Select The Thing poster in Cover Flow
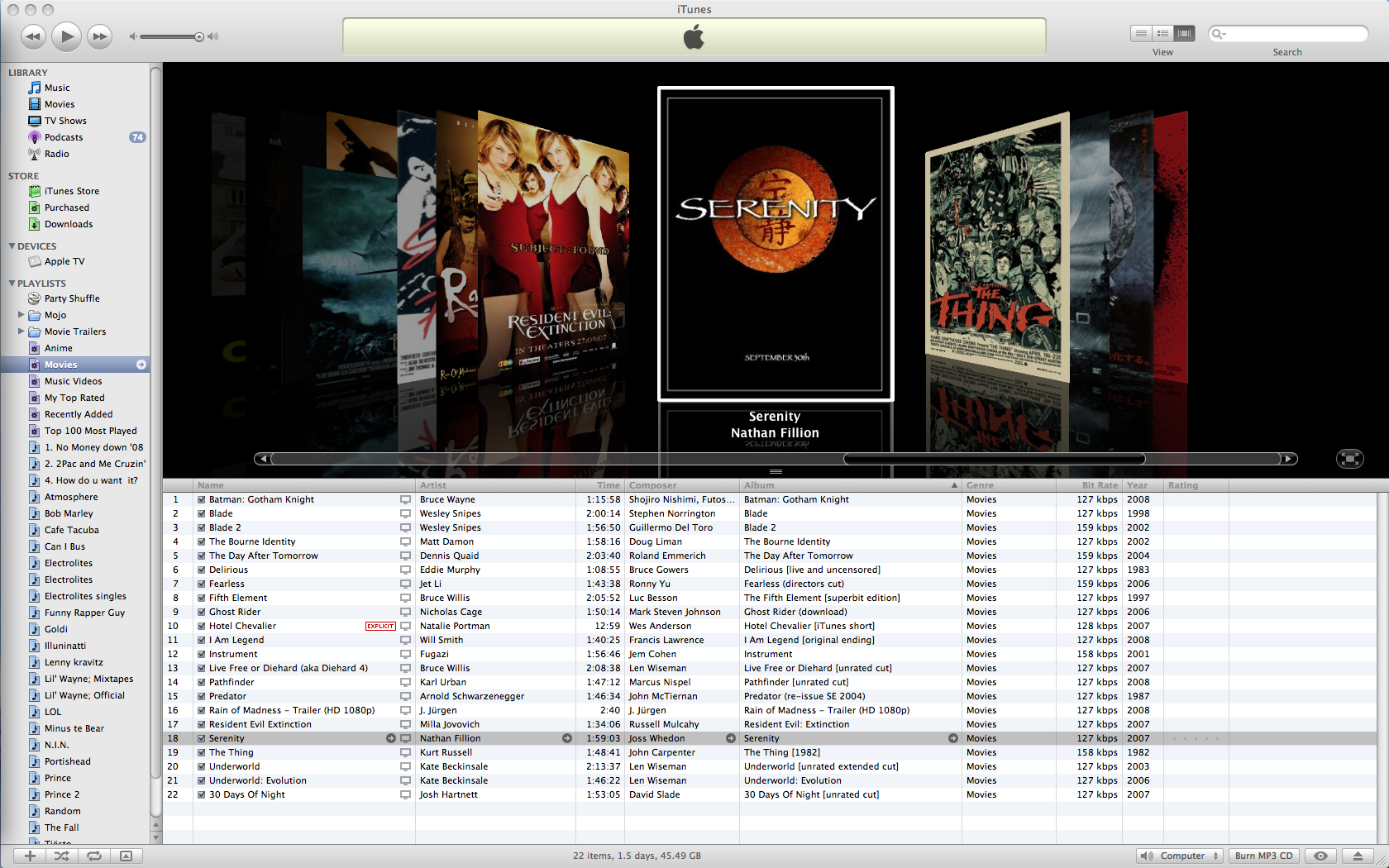 [996, 248]
